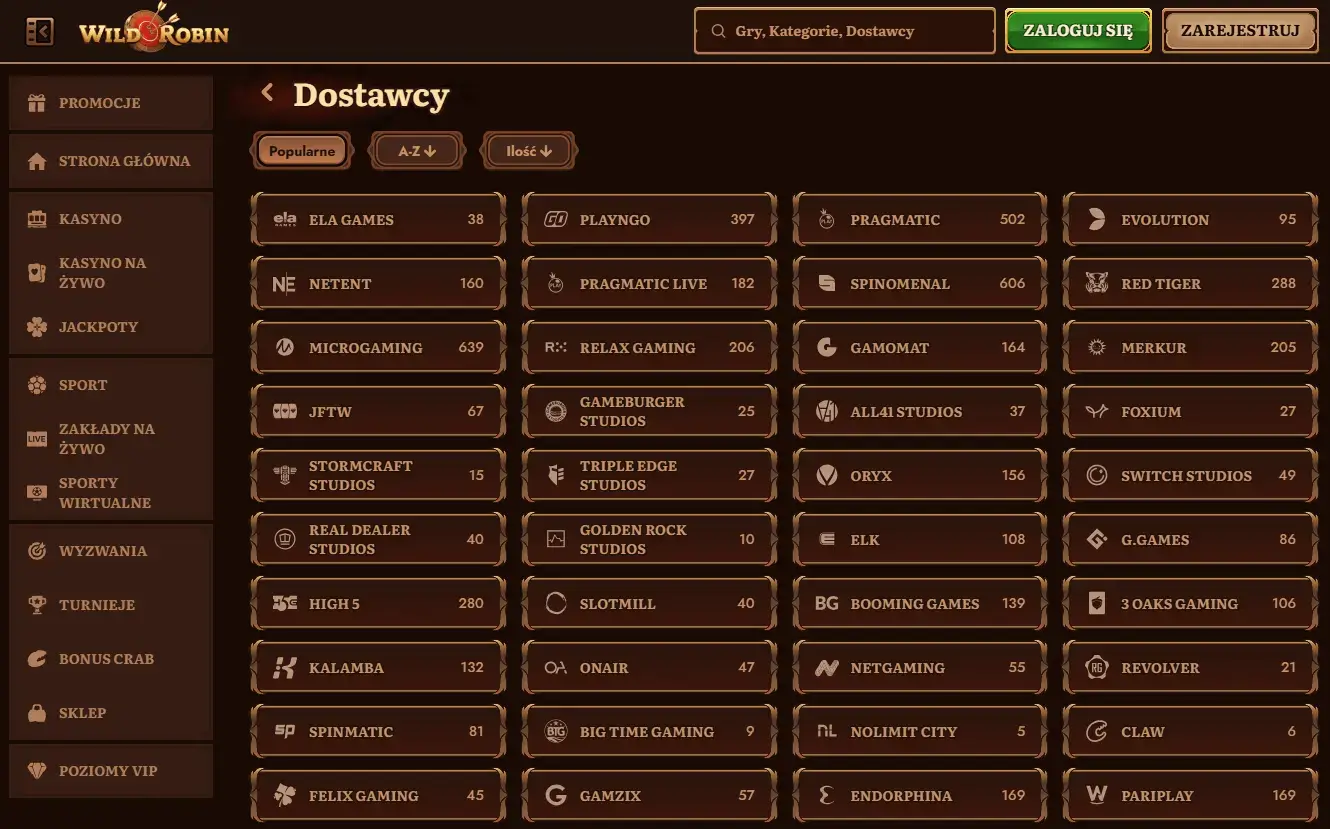This screenshot has width=1330, height=829.
Task: Open Kasyno na Żywo in the sidebar
Action: 102,273
